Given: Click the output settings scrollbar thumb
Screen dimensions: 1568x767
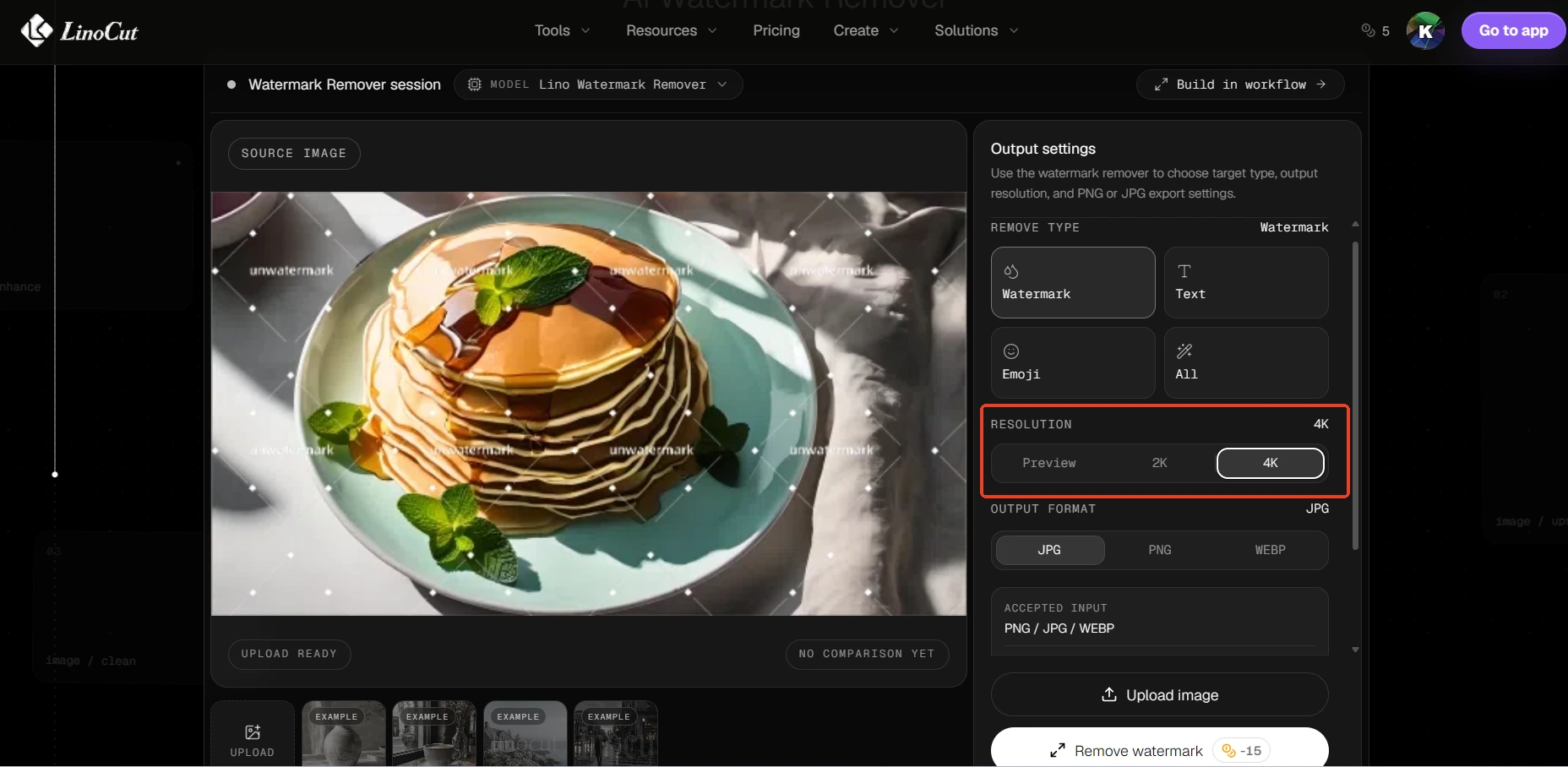Looking at the screenshot, I should [x=1355, y=395].
